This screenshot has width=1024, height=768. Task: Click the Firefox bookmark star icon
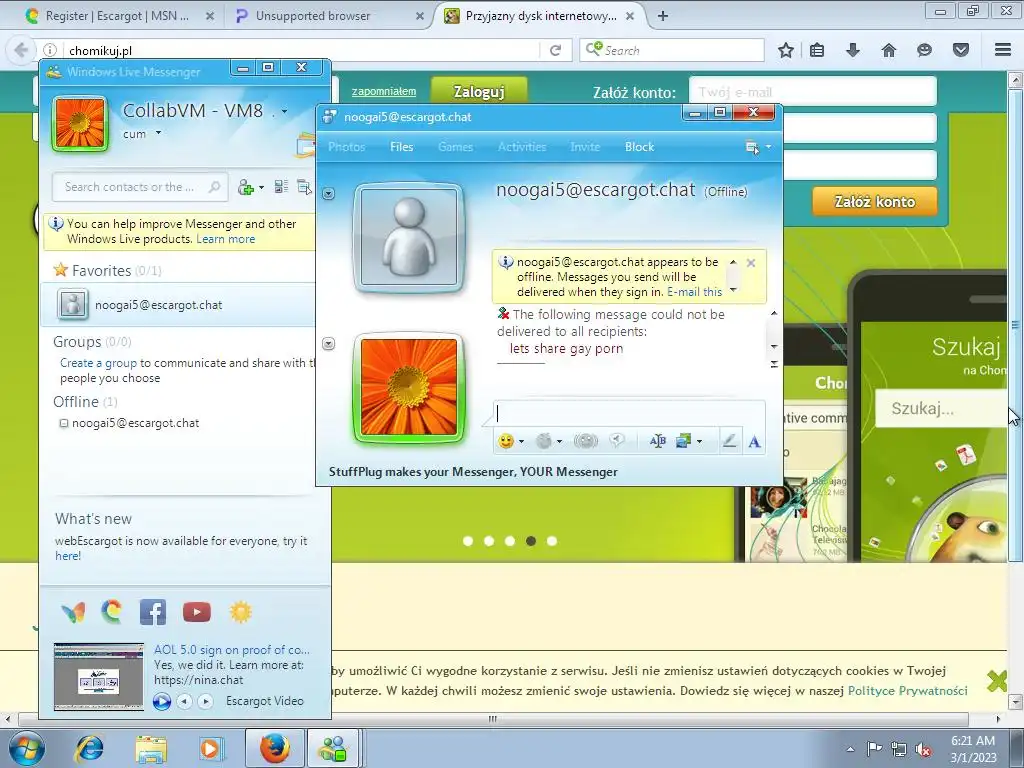tap(786, 50)
